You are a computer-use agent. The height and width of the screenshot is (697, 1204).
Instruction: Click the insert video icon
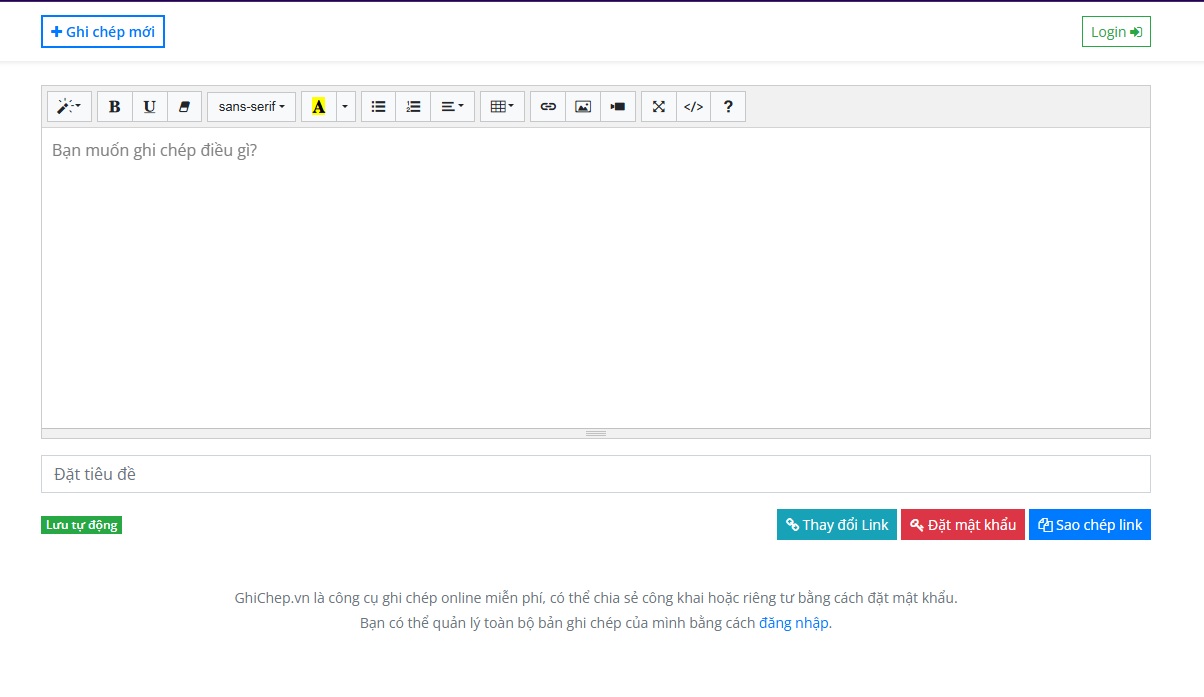[618, 107]
